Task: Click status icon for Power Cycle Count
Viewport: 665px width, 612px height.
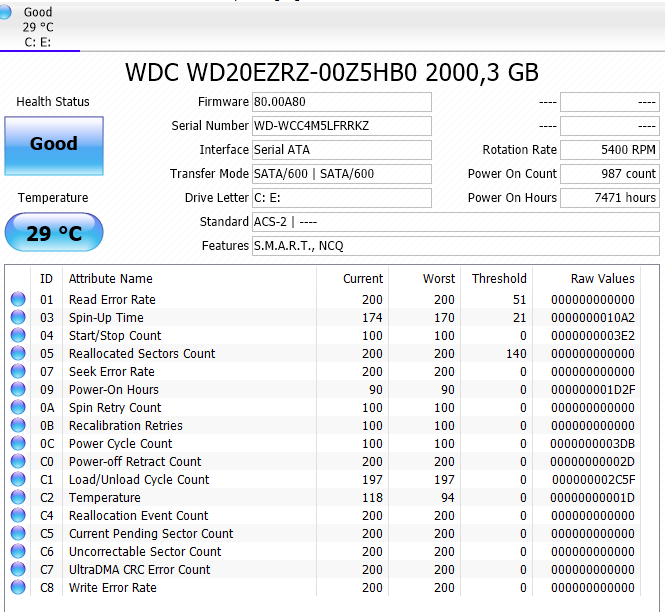Action: pyautogui.click(x=18, y=444)
